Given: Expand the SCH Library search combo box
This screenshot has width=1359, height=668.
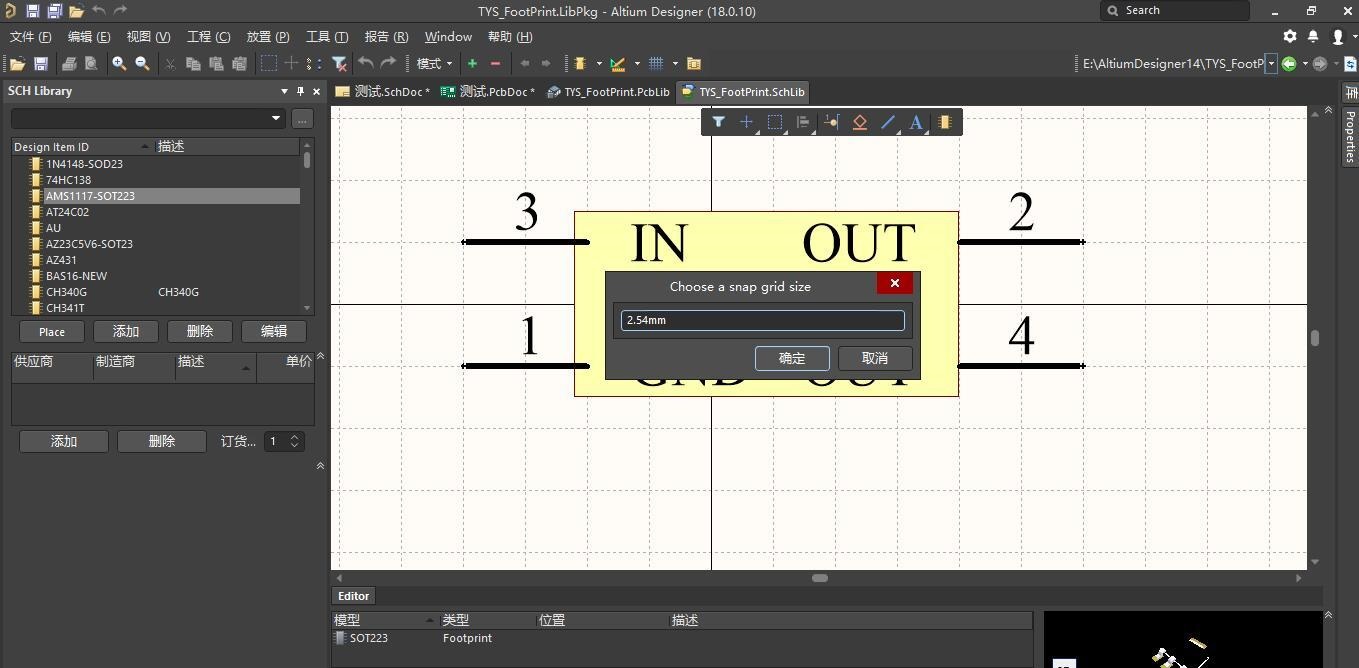Looking at the screenshot, I should (276, 118).
